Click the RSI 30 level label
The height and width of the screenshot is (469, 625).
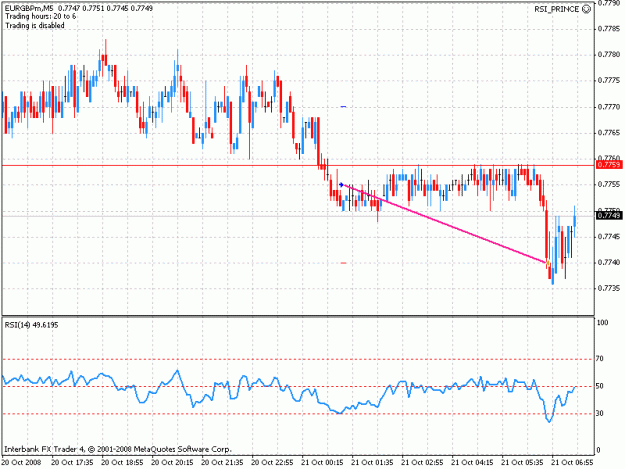click(599, 413)
